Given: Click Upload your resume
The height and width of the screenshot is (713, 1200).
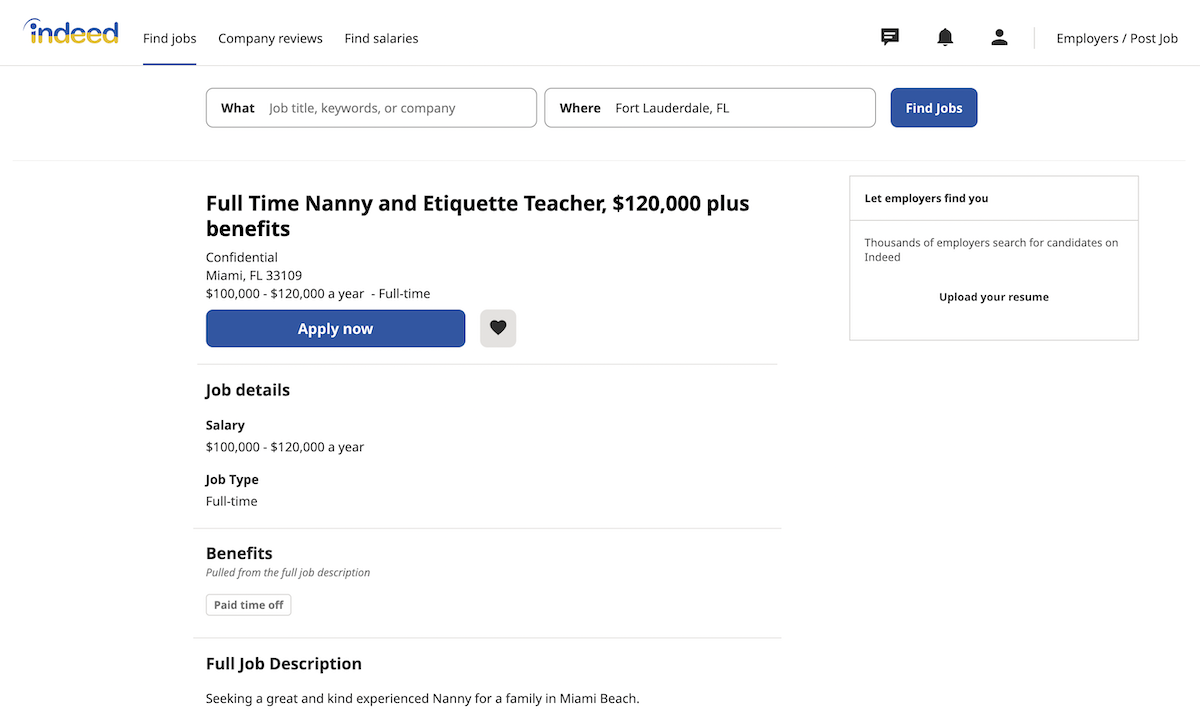Looking at the screenshot, I should tap(993, 297).
